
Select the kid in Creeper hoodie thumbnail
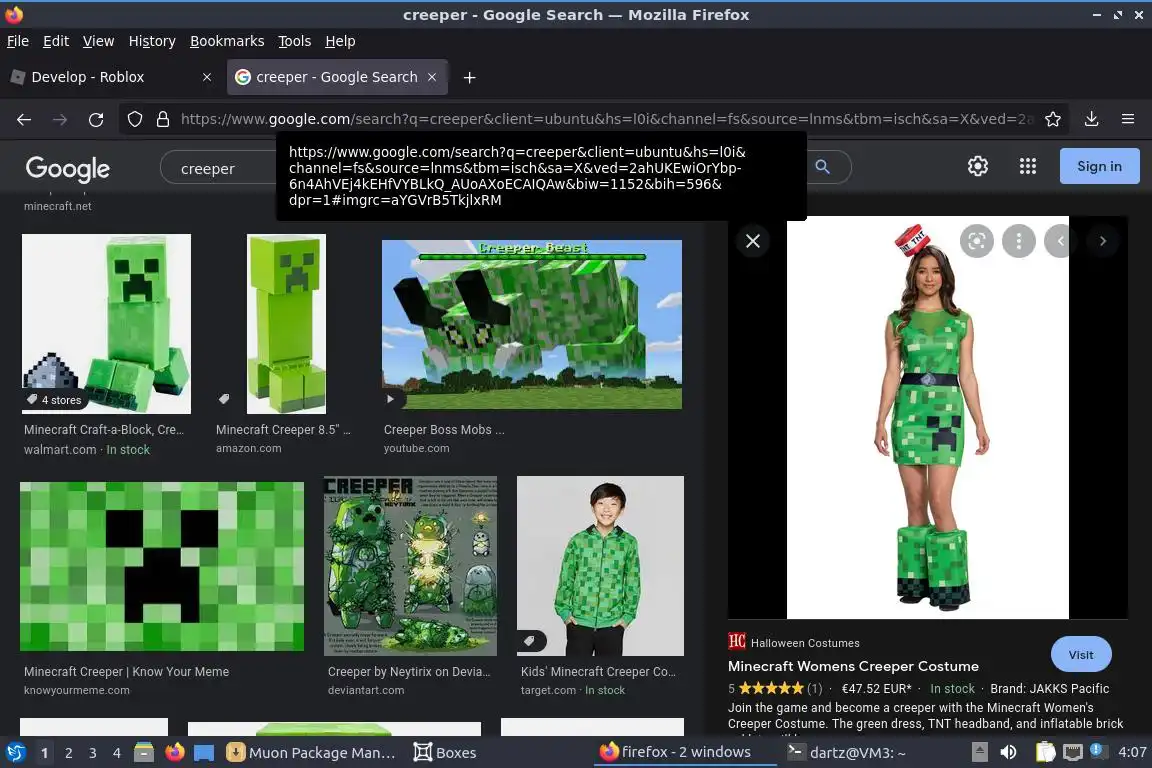point(600,566)
